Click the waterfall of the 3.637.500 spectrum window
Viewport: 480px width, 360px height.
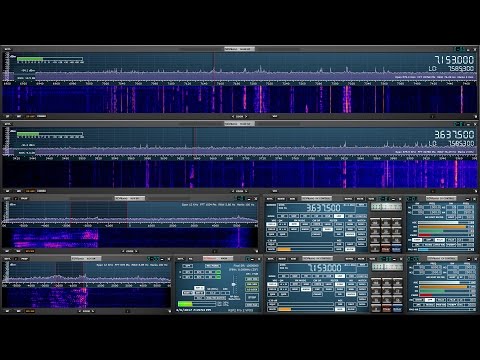pos(240,174)
